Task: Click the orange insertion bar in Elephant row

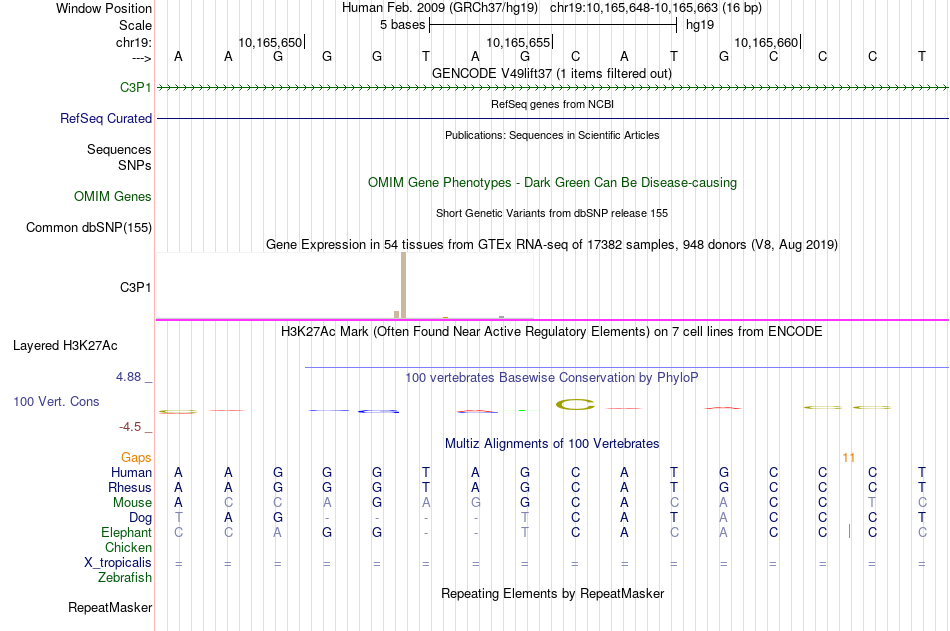Action: [849, 532]
